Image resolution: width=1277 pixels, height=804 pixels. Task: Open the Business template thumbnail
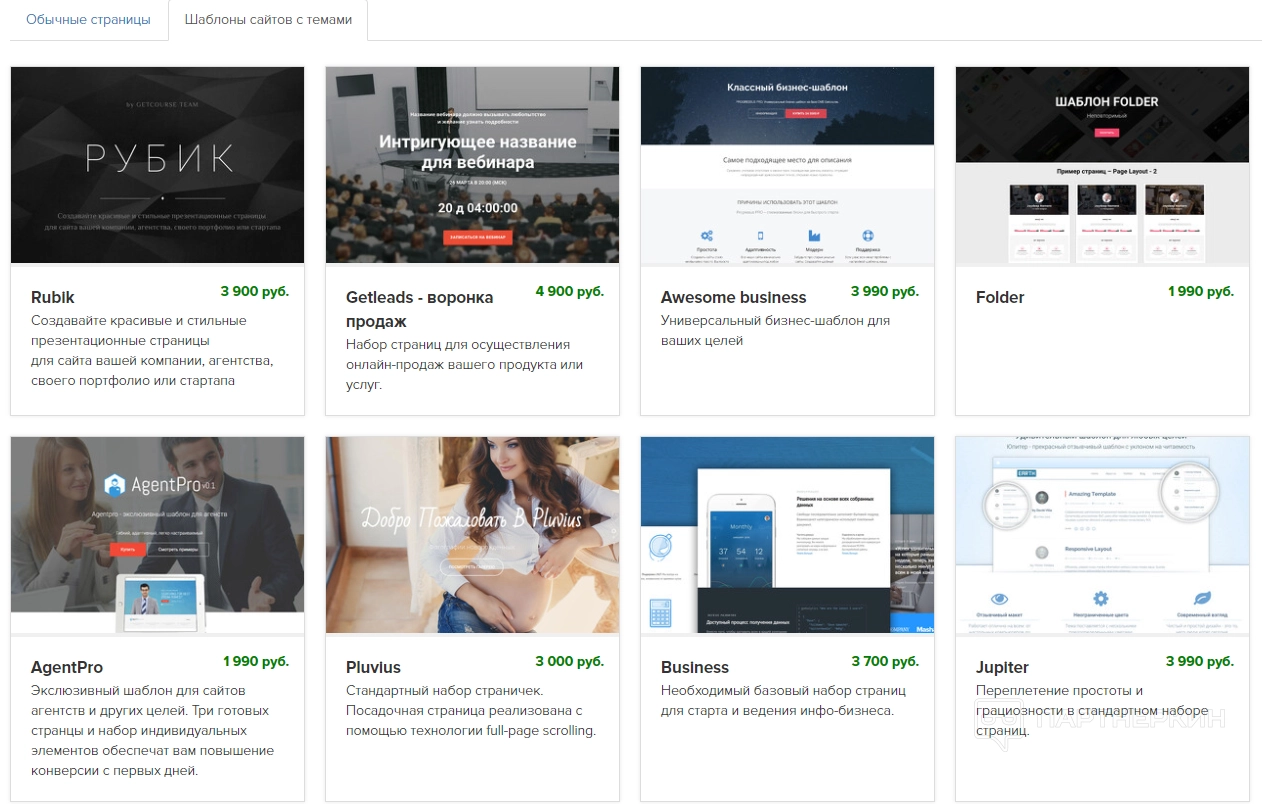pos(787,535)
